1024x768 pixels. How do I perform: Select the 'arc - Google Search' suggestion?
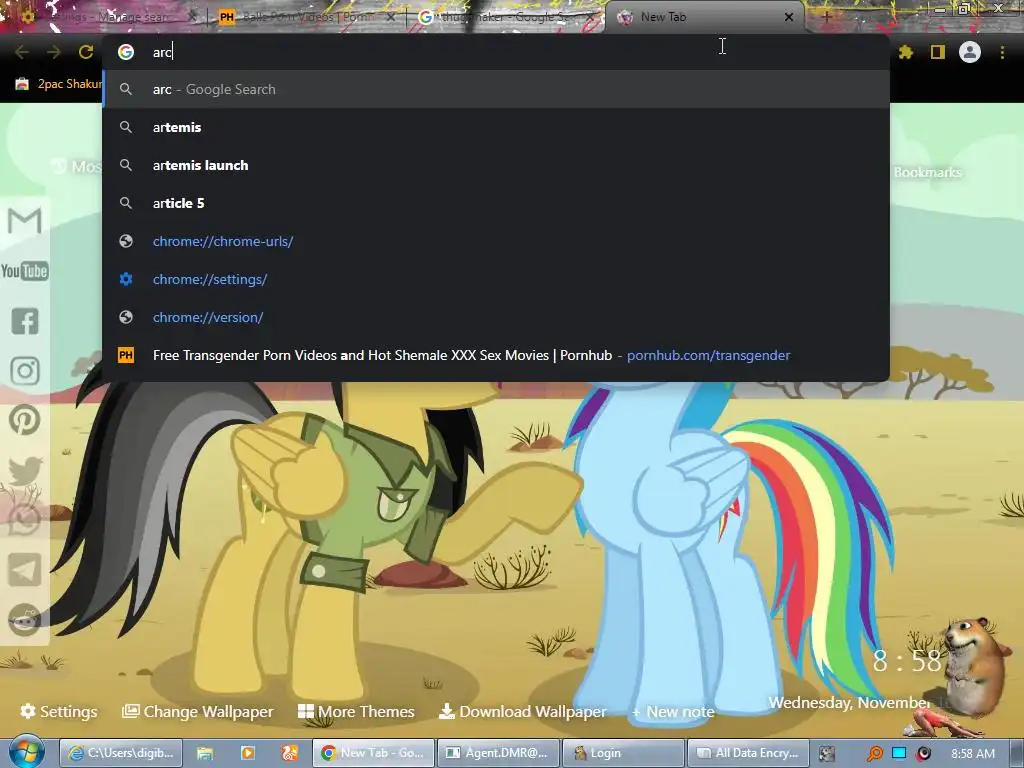tap(496, 89)
